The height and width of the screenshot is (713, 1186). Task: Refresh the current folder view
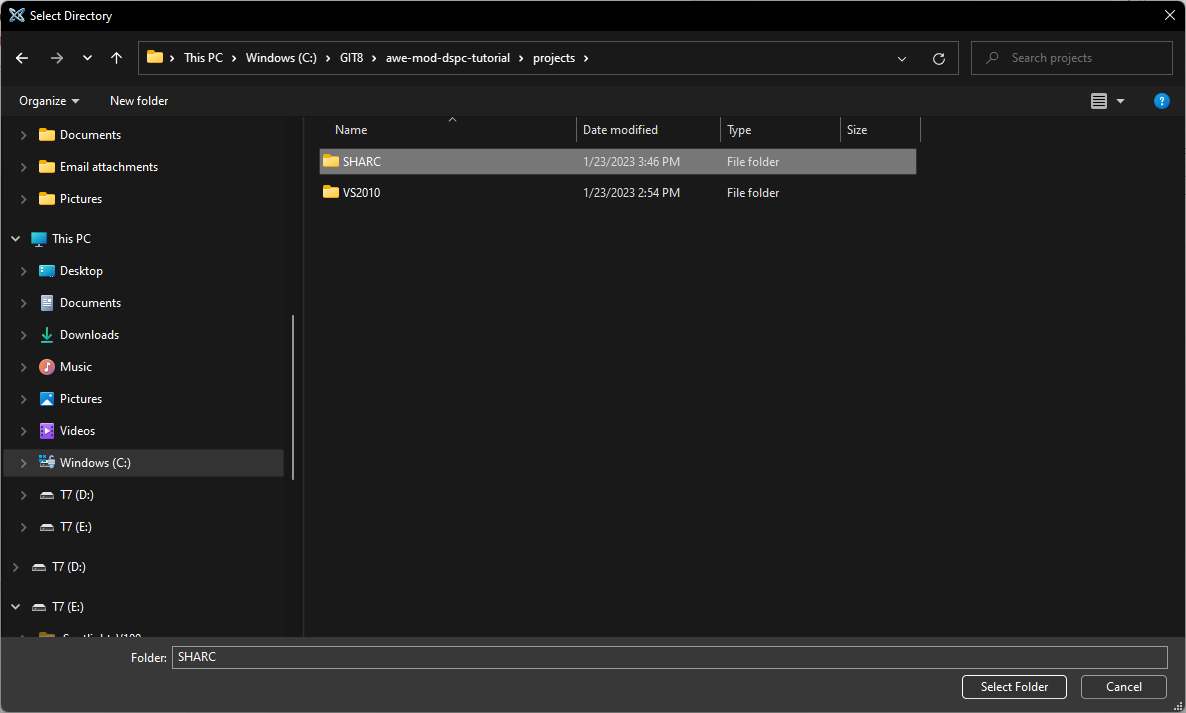tap(938, 58)
